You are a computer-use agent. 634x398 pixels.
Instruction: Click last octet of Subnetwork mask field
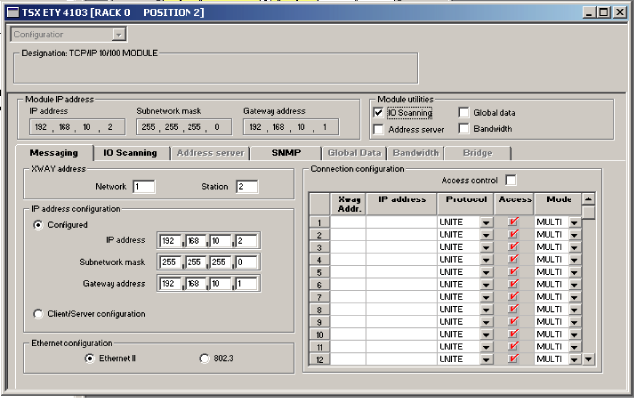[x=246, y=262]
